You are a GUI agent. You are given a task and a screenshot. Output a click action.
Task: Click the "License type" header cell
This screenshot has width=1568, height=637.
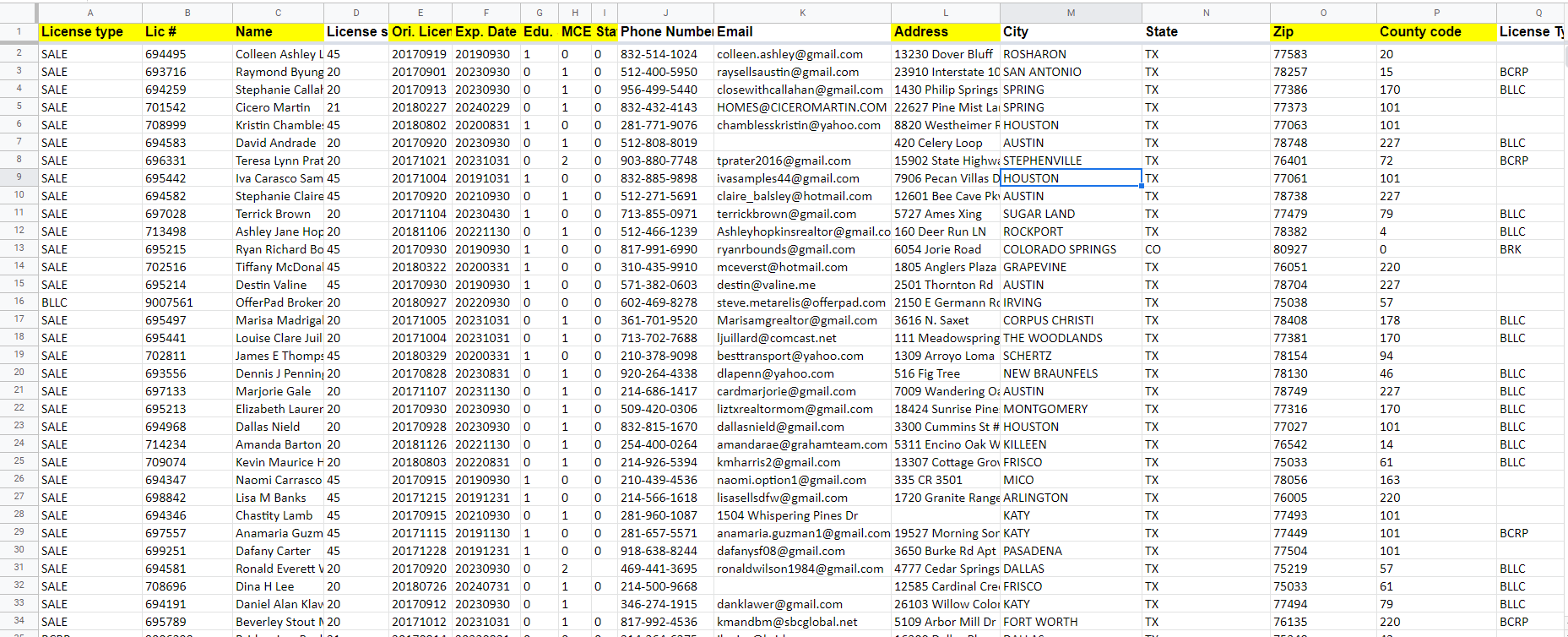click(x=90, y=32)
